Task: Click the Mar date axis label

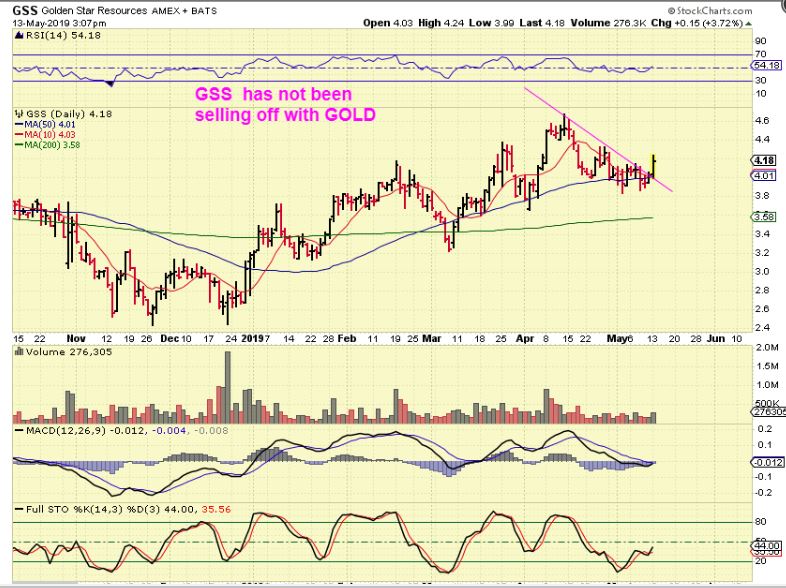Action: 432,338
